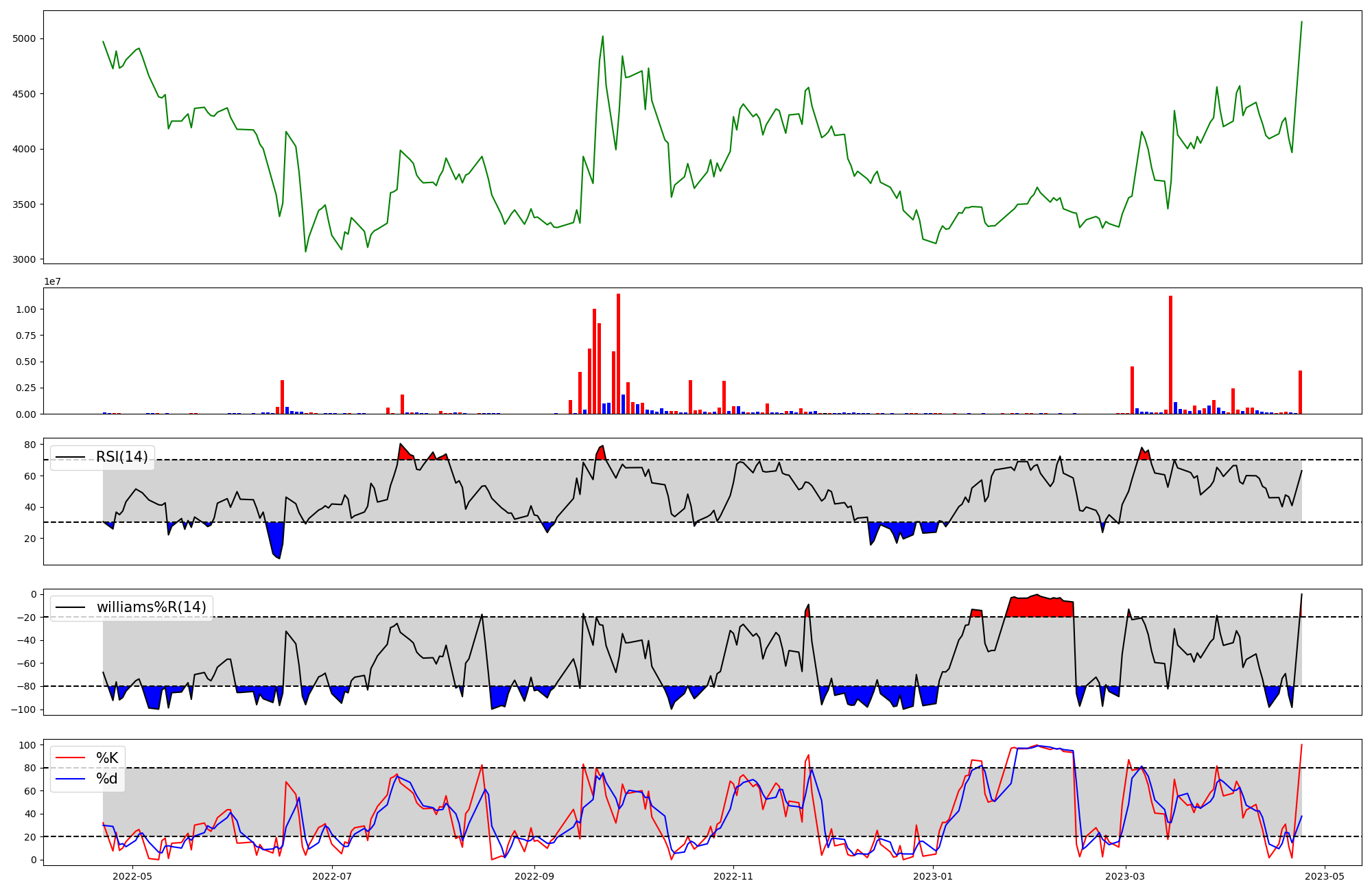Click the 2022-05 x-axis date label
This screenshot has height=892, width=1372.
tap(132, 876)
